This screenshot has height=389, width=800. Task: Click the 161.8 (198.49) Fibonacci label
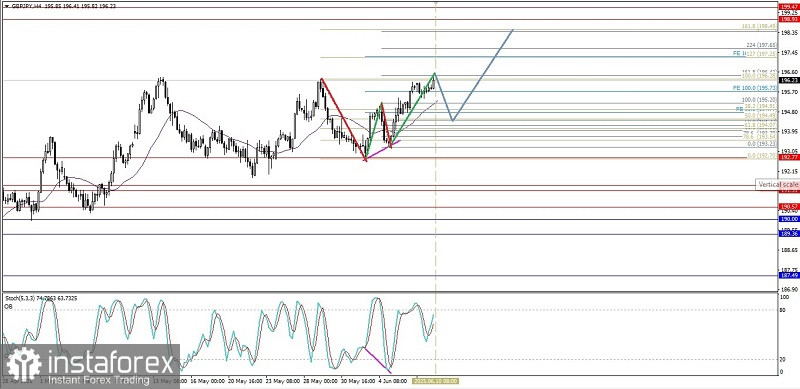click(760, 26)
